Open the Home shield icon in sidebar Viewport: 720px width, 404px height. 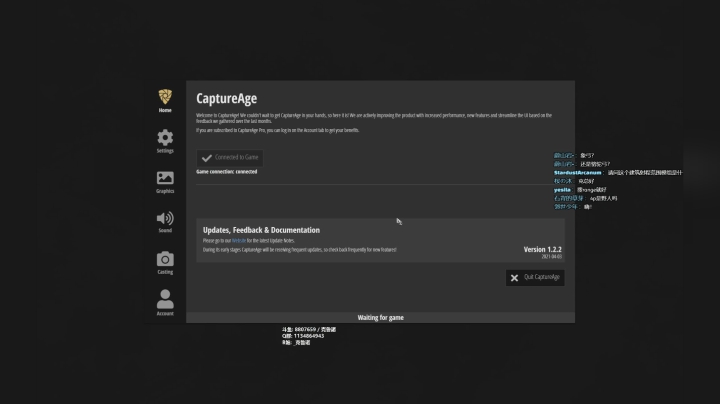165,97
